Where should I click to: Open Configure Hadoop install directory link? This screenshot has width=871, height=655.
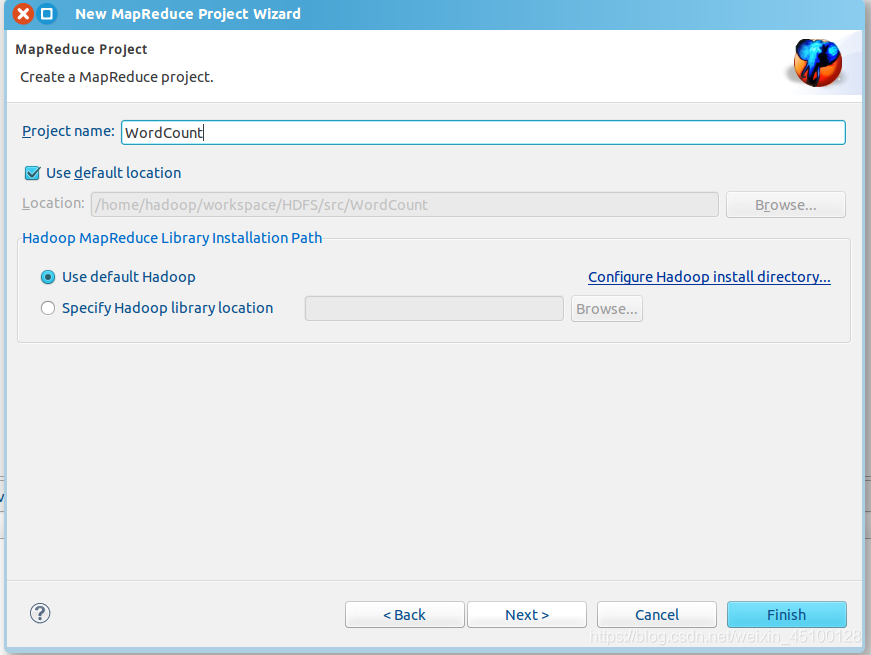tap(709, 277)
